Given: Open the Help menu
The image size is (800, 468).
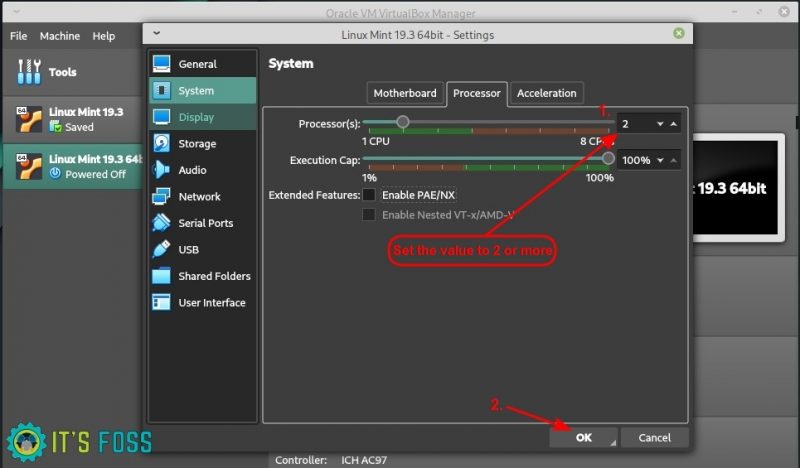Looking at the screenshot, I should [x=104, y=36].
